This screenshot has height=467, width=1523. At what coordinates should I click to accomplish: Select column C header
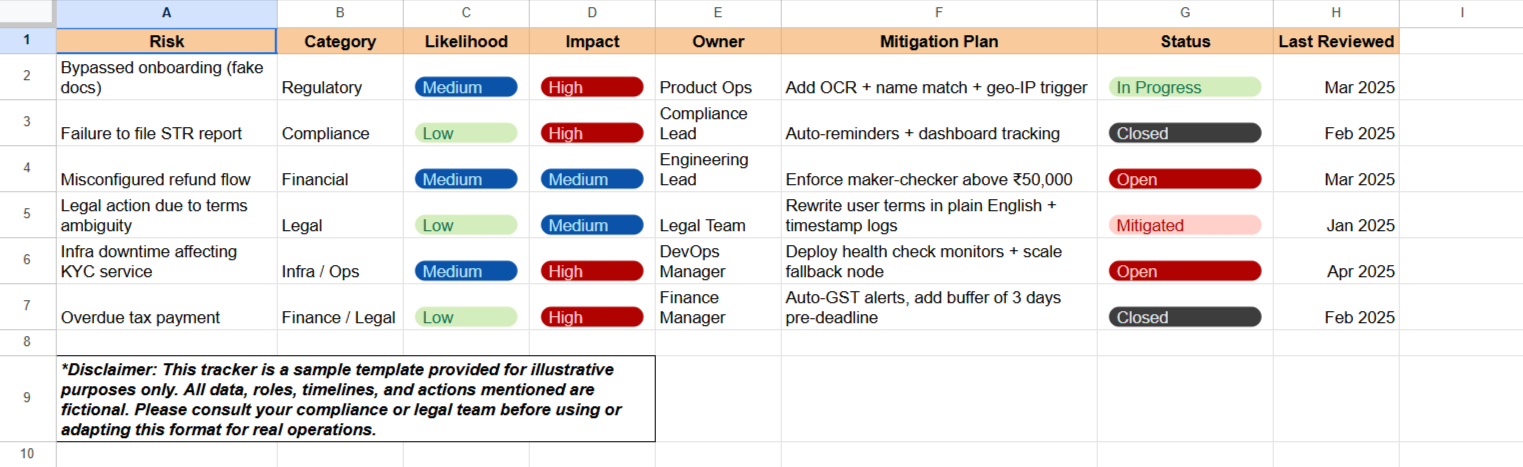click(466, 13)
